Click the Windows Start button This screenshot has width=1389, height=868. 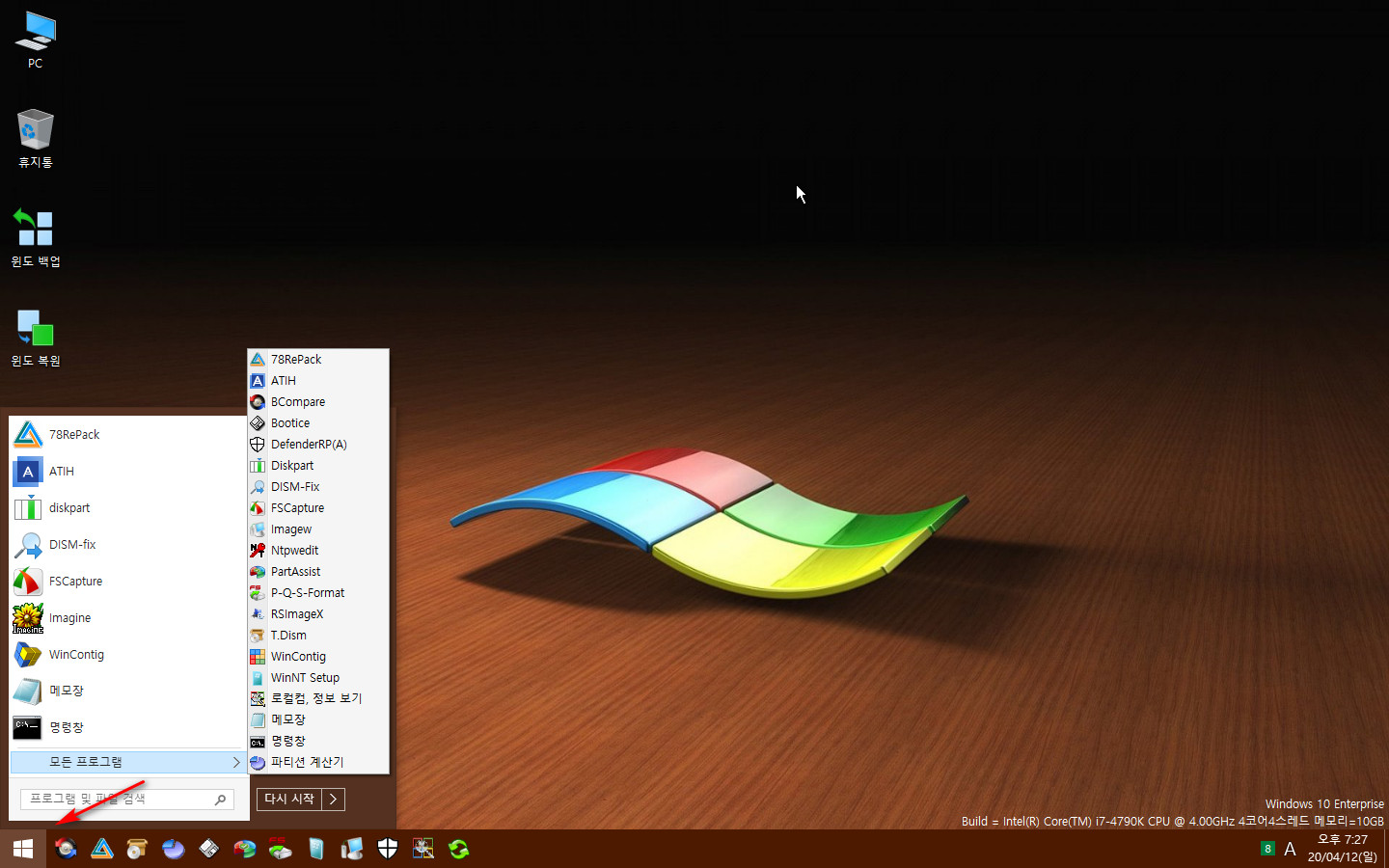point(23,849)
